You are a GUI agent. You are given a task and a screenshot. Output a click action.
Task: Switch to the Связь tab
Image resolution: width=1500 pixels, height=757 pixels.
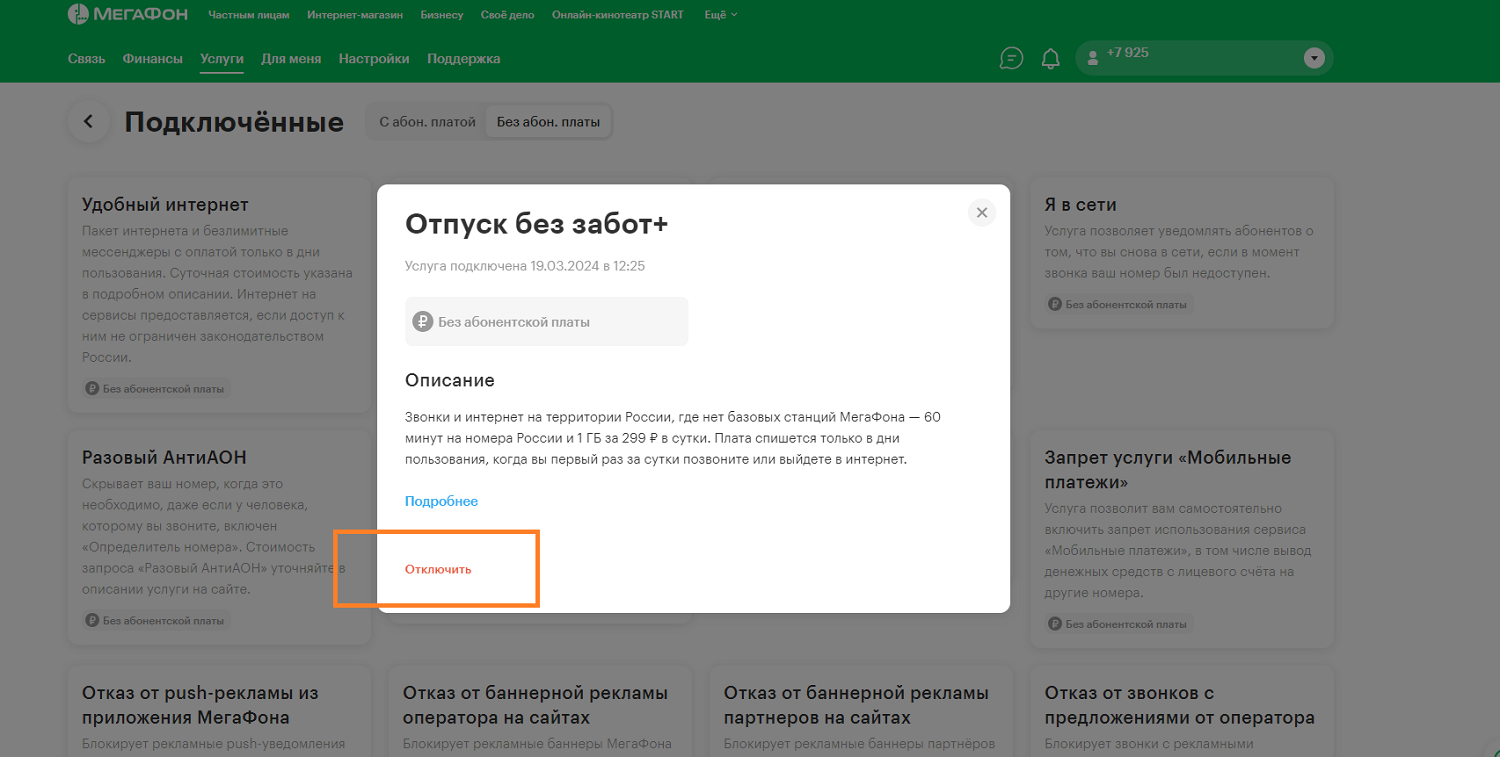pyautogui.click(x=86, y=59)
